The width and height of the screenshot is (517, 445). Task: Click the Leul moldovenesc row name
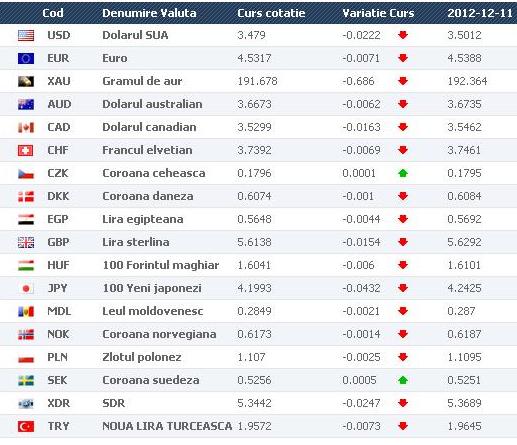153,311
